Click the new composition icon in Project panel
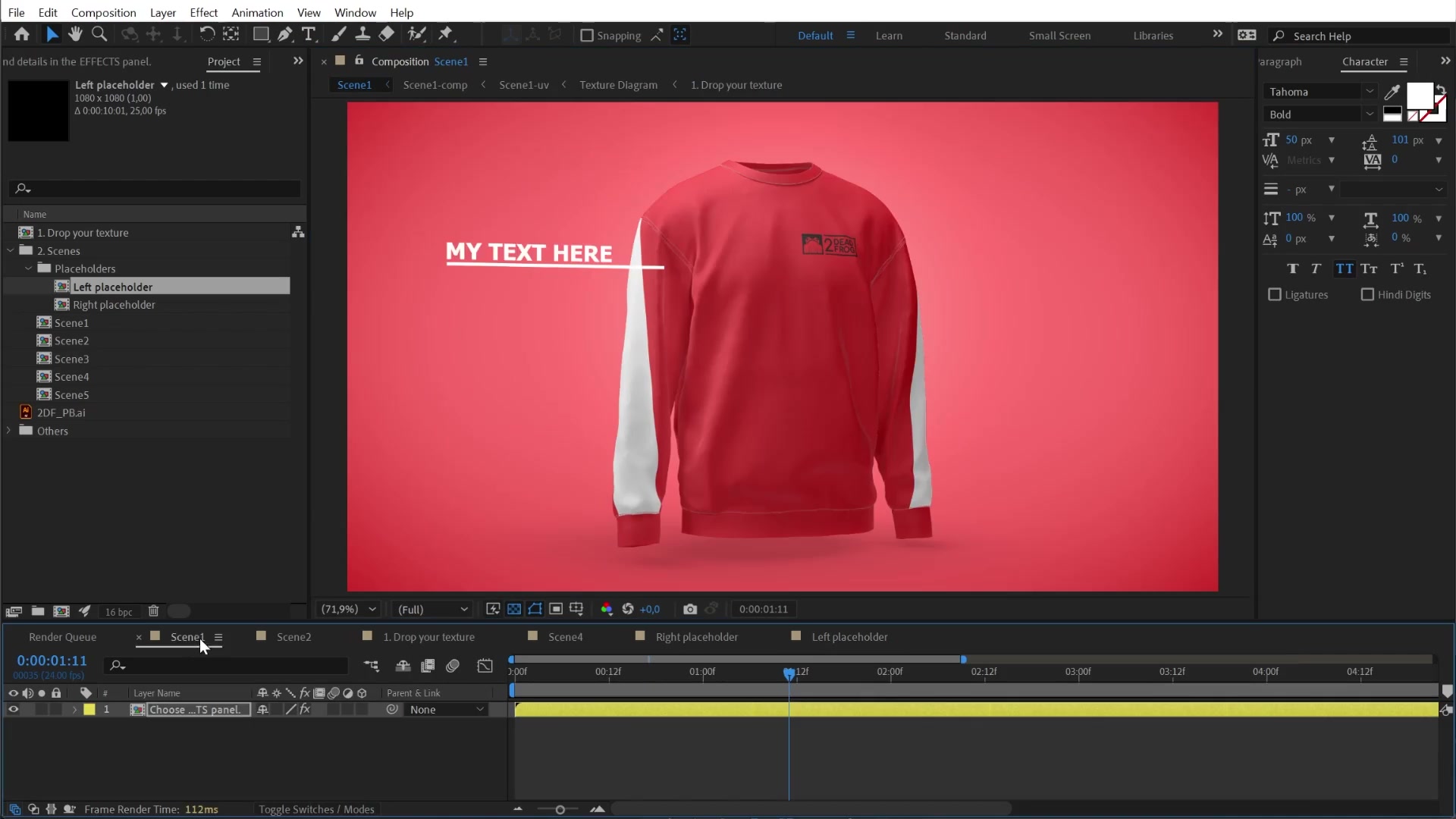 pyautogui.click(x=61, y=611)
